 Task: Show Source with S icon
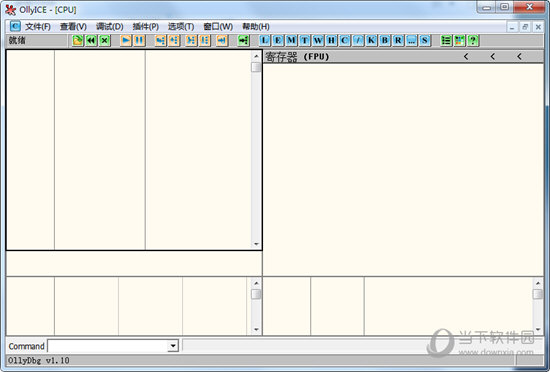(x=424, y=41)
